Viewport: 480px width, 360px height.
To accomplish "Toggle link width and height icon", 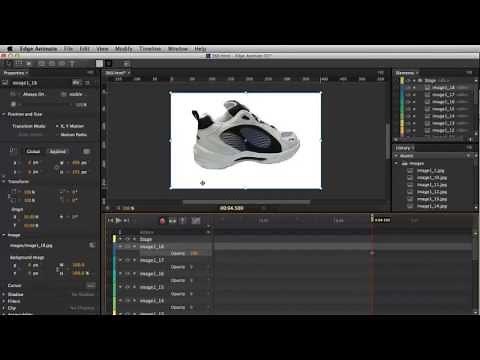I will (57, 167).
